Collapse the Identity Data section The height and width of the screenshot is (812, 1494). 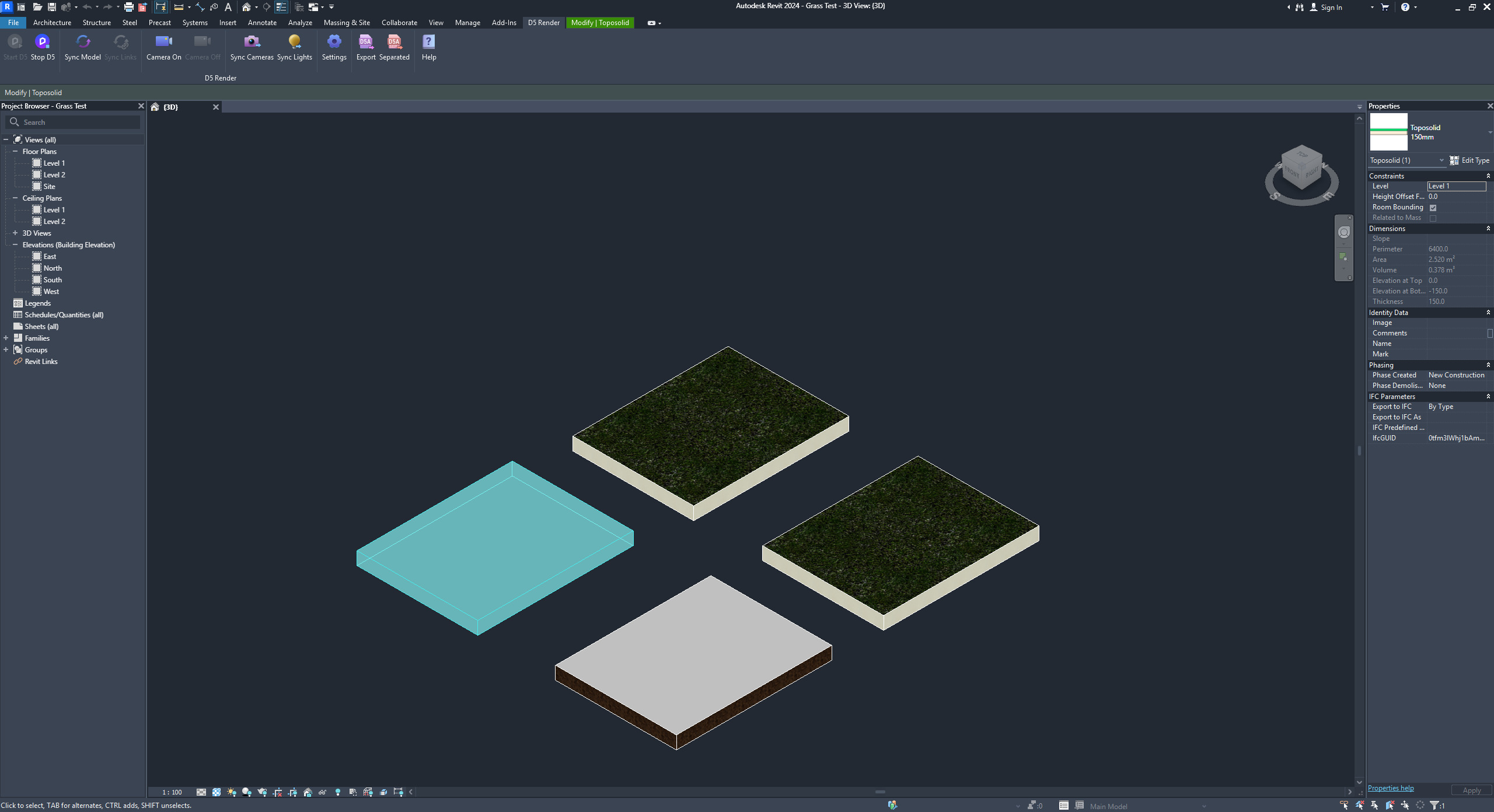click(x=1488, y=313)
